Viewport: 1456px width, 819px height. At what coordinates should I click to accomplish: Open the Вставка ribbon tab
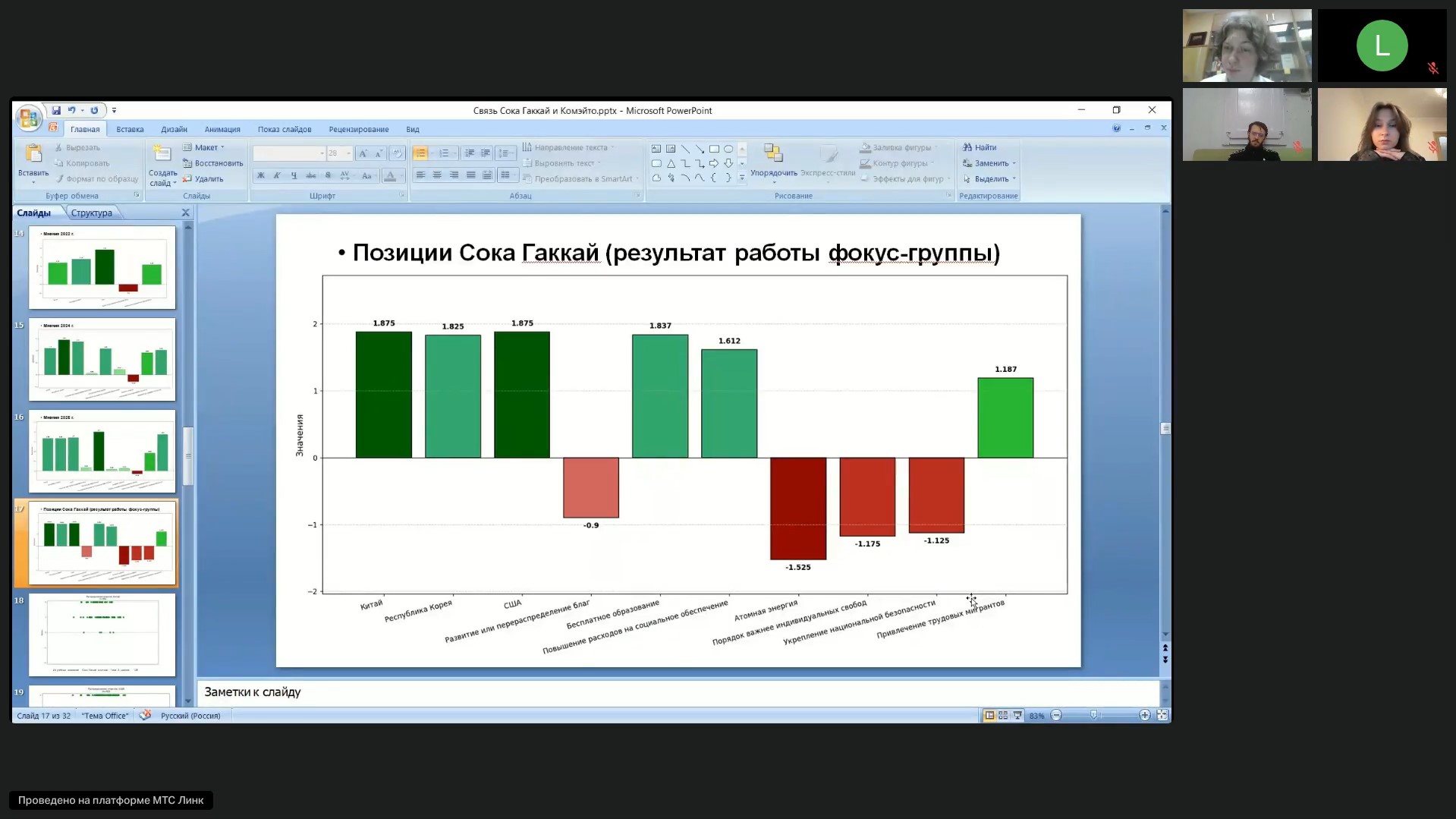tap(130, 130)
